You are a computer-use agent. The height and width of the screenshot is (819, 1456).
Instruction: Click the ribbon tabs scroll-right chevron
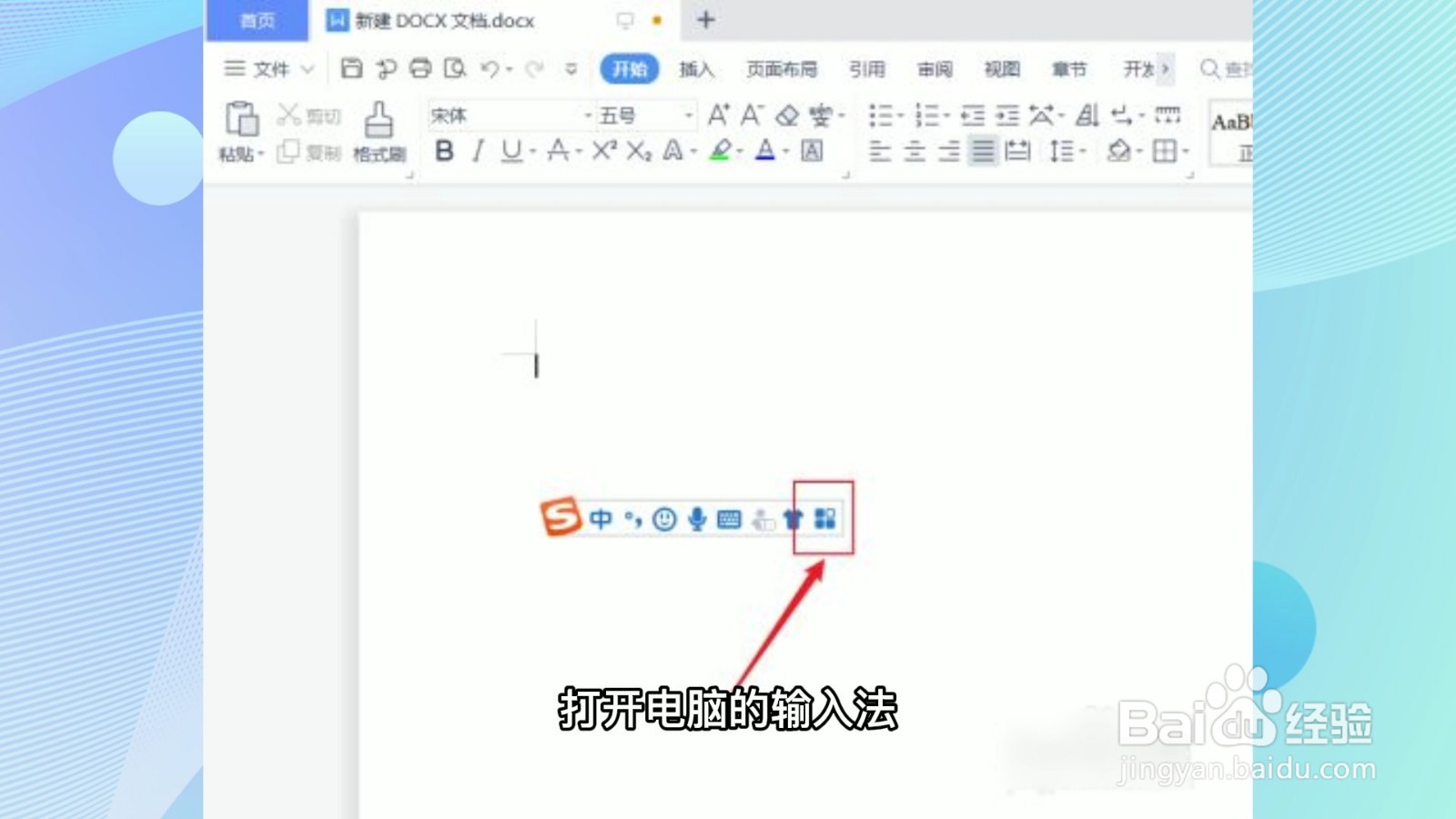(x=1165, y=69)
